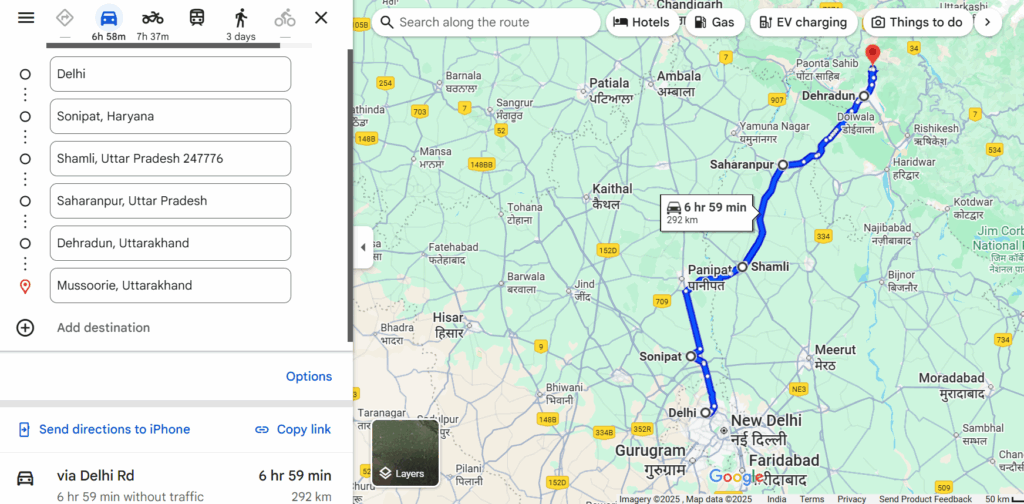Click the Search along the route box

tap(486, 22)
